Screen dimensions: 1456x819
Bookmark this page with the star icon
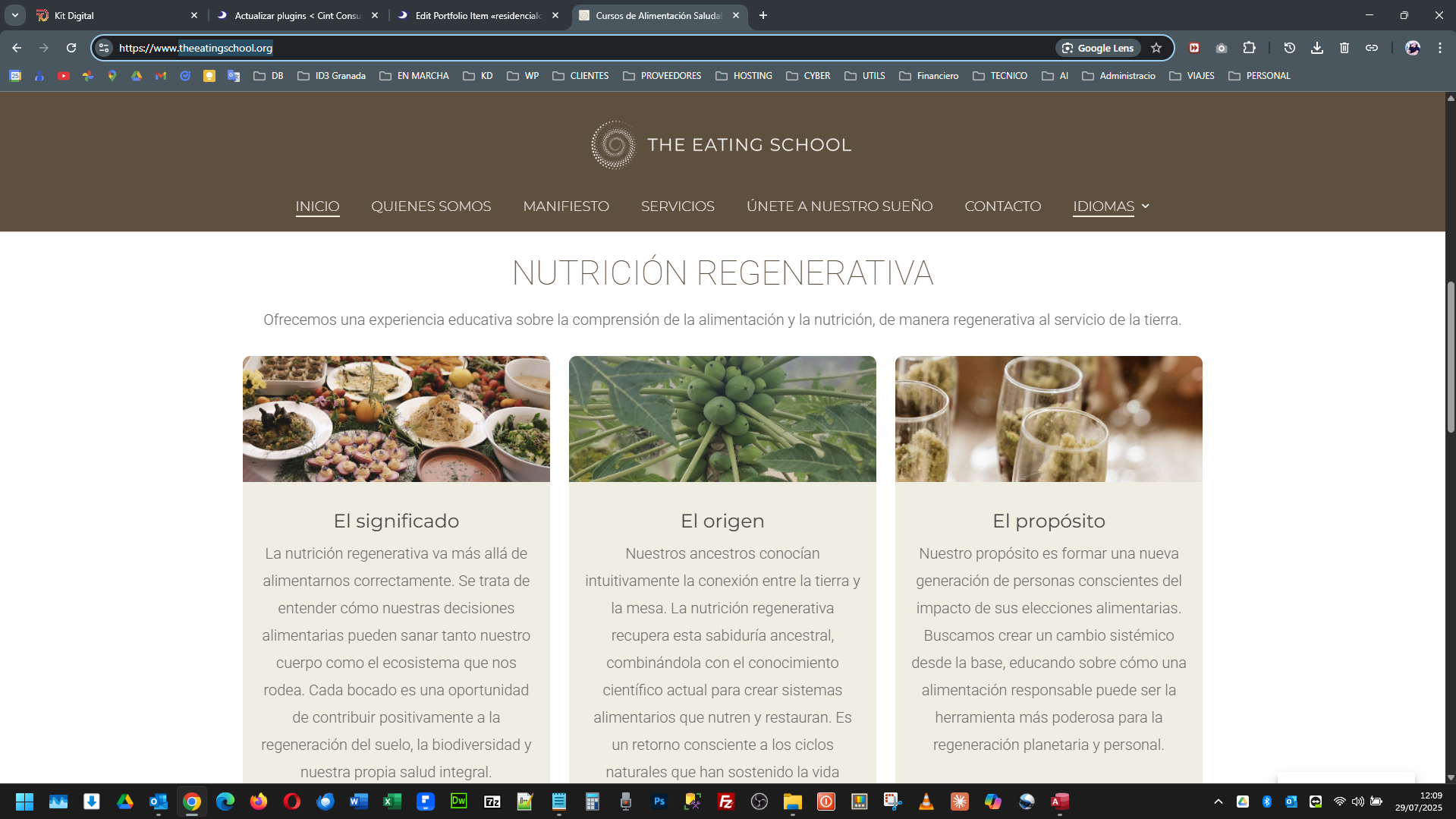click(1156, 48)
